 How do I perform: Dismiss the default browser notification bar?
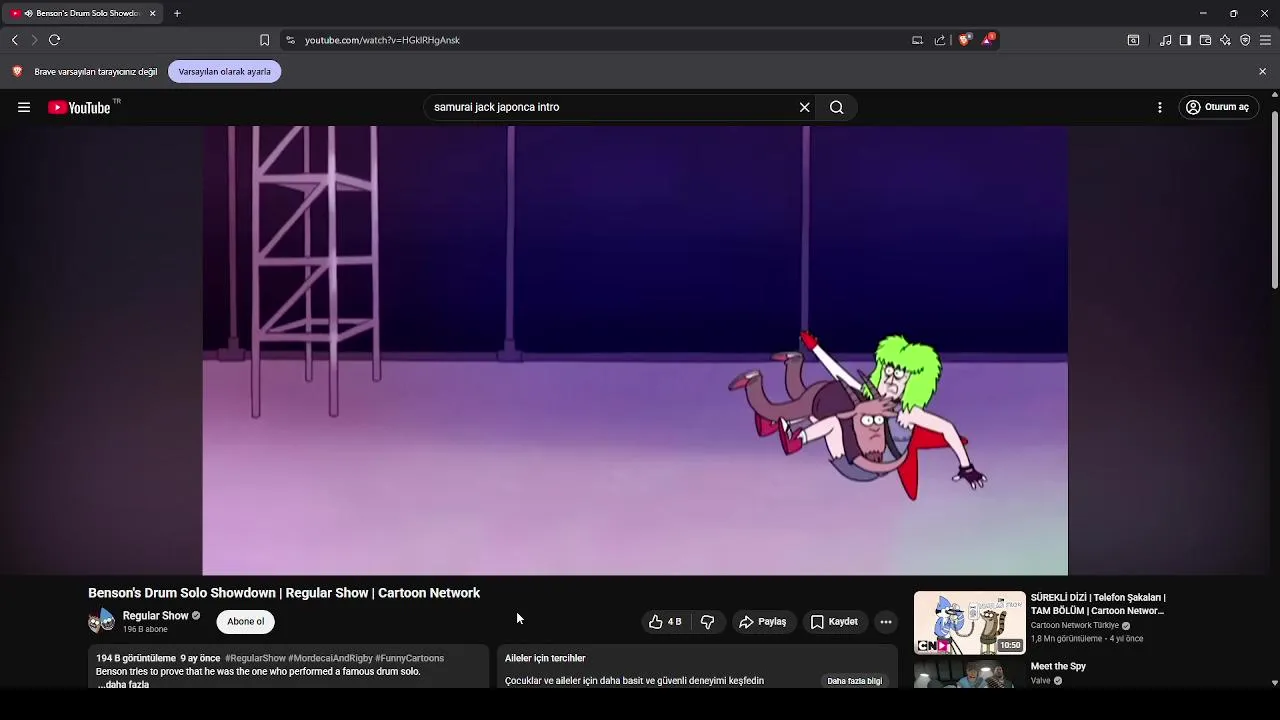click(1262, 72)
